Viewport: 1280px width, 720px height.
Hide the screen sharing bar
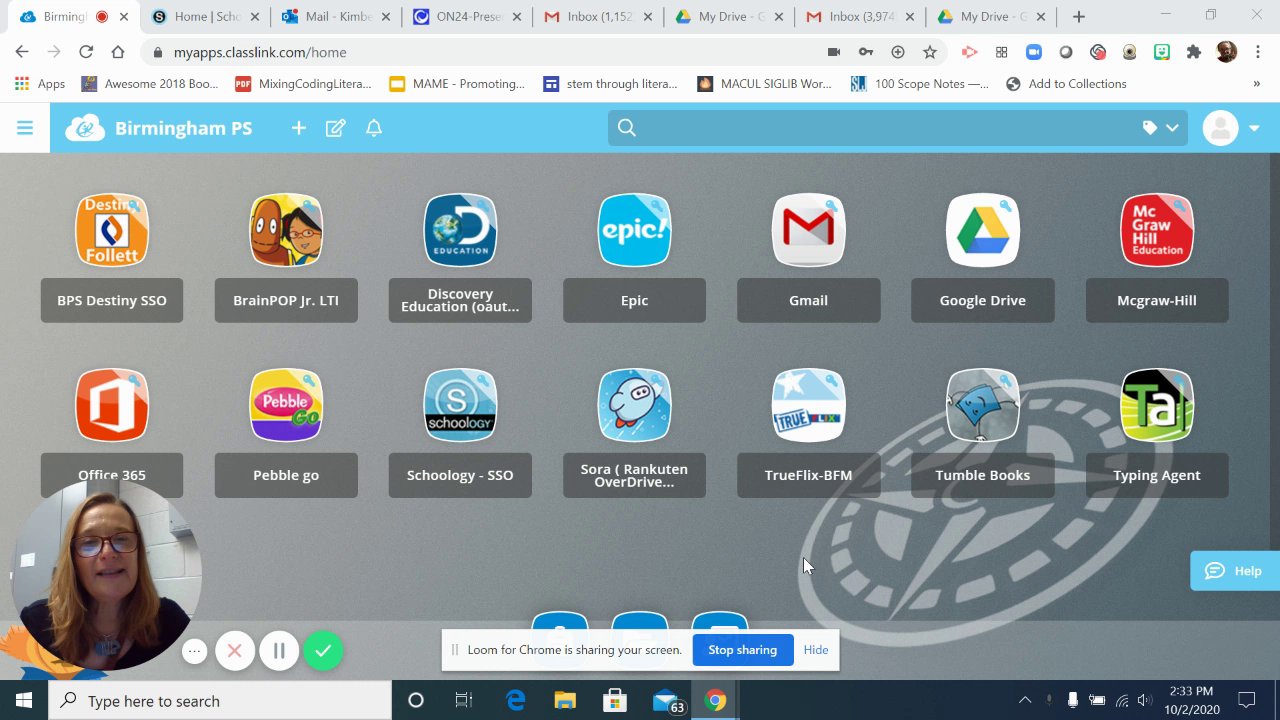pos(816,650)
